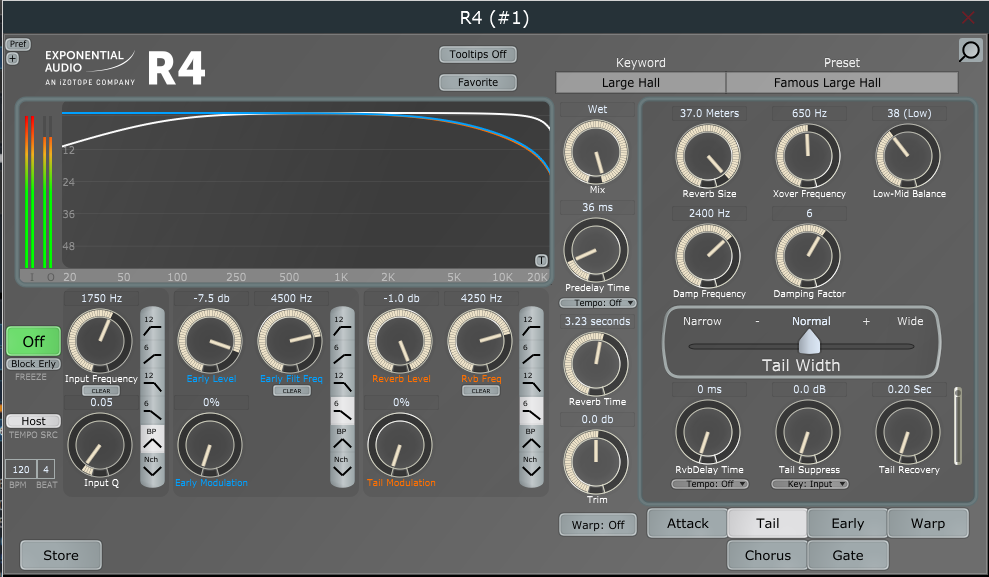This screenshot has height=577, width=989.
Task: Click the Tail Width slider handle
Action: (x=809, y=342)
